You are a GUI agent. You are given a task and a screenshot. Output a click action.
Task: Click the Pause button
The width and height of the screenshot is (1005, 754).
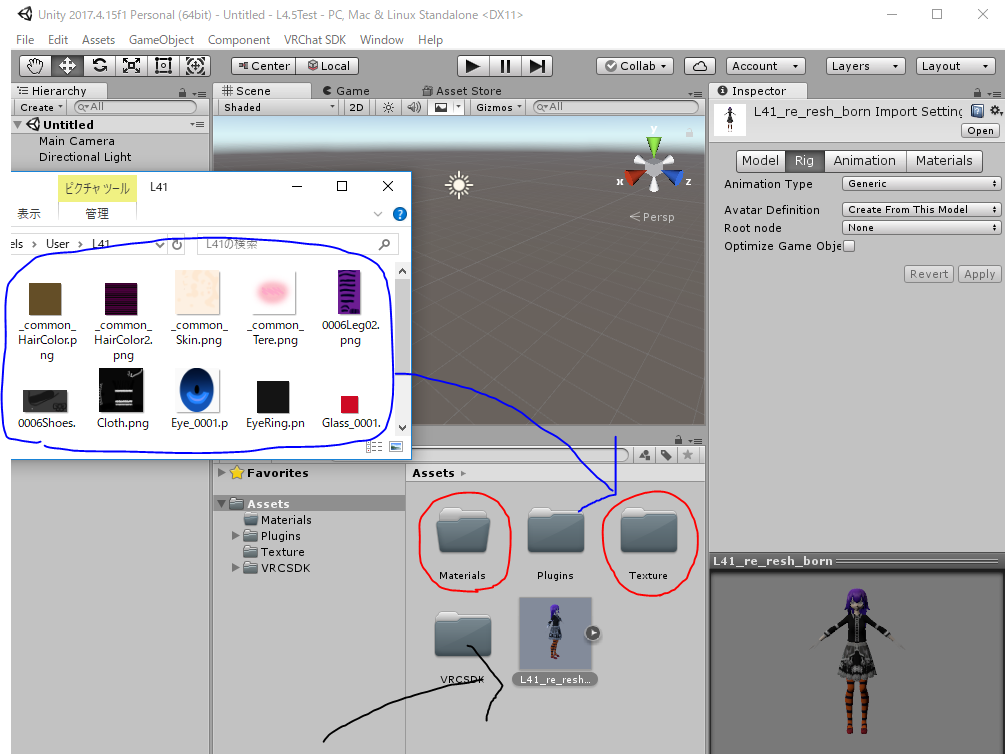[505, 66]
